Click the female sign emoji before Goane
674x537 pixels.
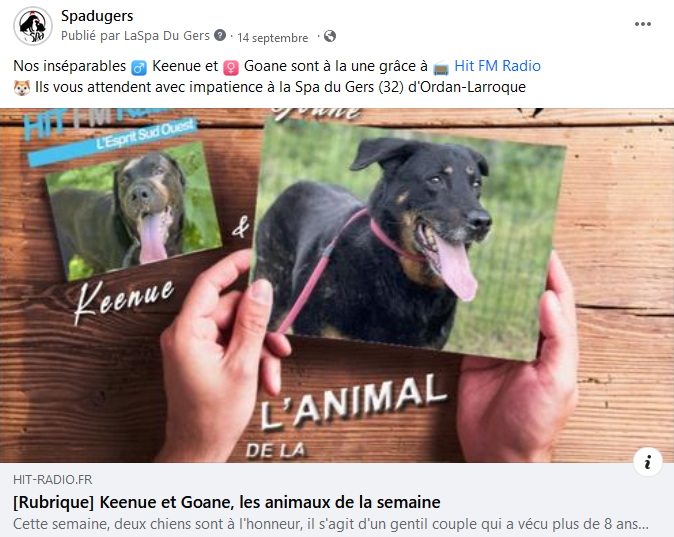click(x=231, y=68)
